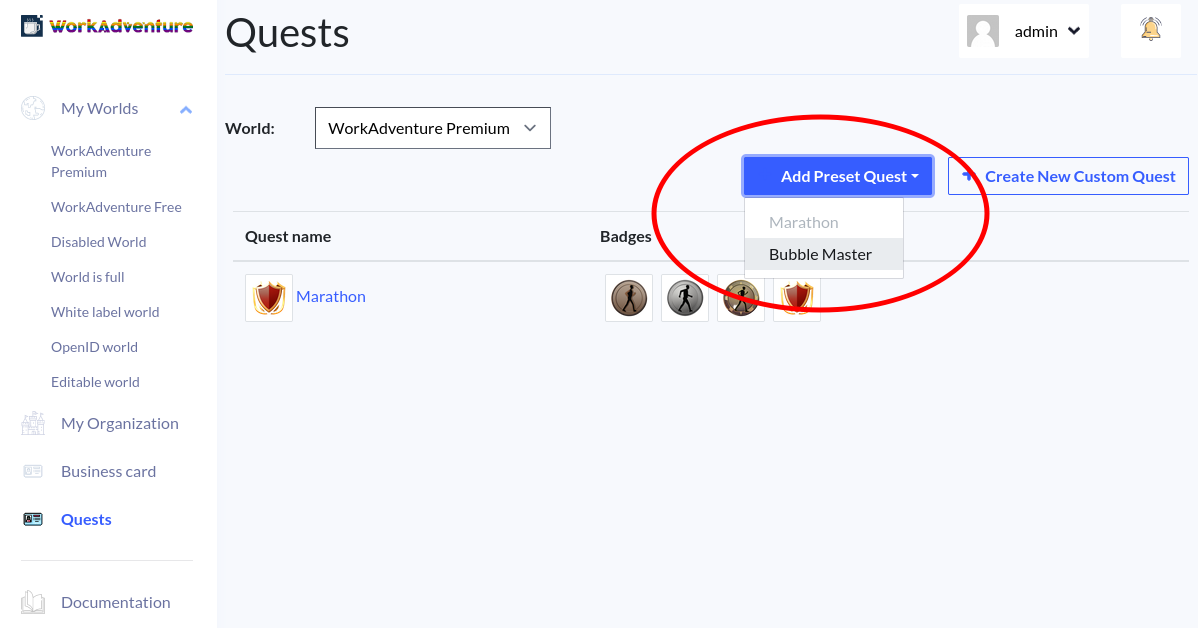Select the Disabled World in the sidebar
Viewport: 1198px width, 628px height.
(x=98, y=241)
